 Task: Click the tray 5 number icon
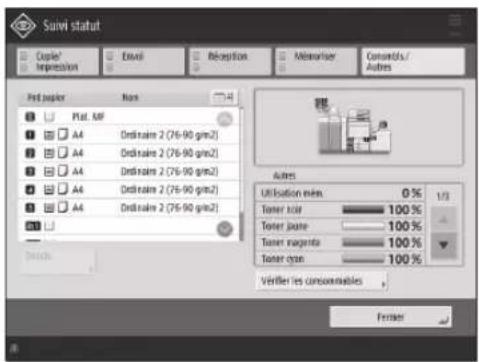[30, 208]
